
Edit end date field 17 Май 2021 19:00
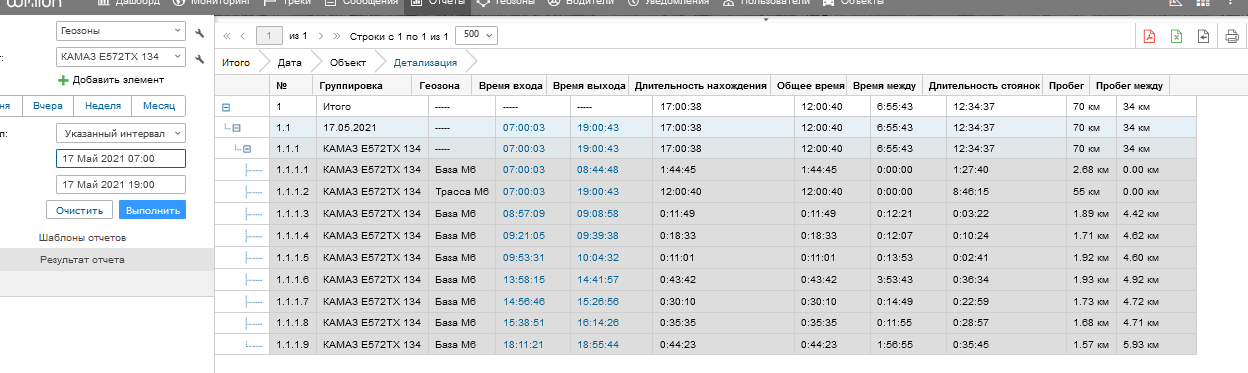[121, 185]
